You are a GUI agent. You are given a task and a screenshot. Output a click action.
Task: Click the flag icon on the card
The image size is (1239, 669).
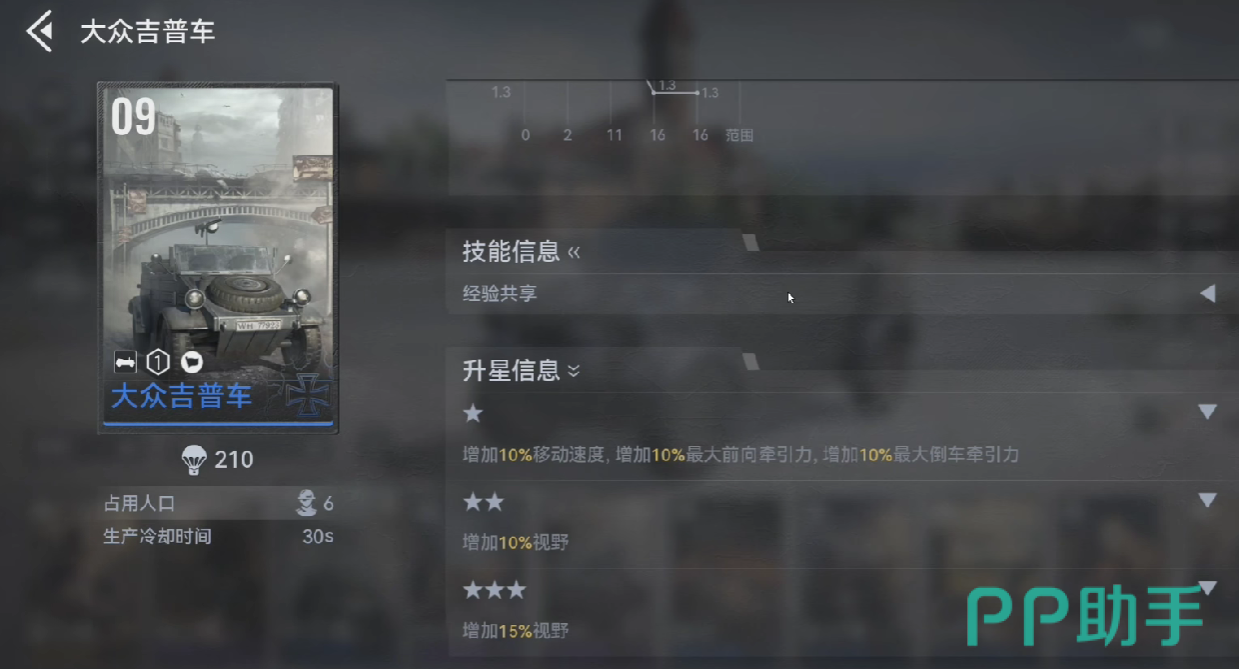[190, 361]
